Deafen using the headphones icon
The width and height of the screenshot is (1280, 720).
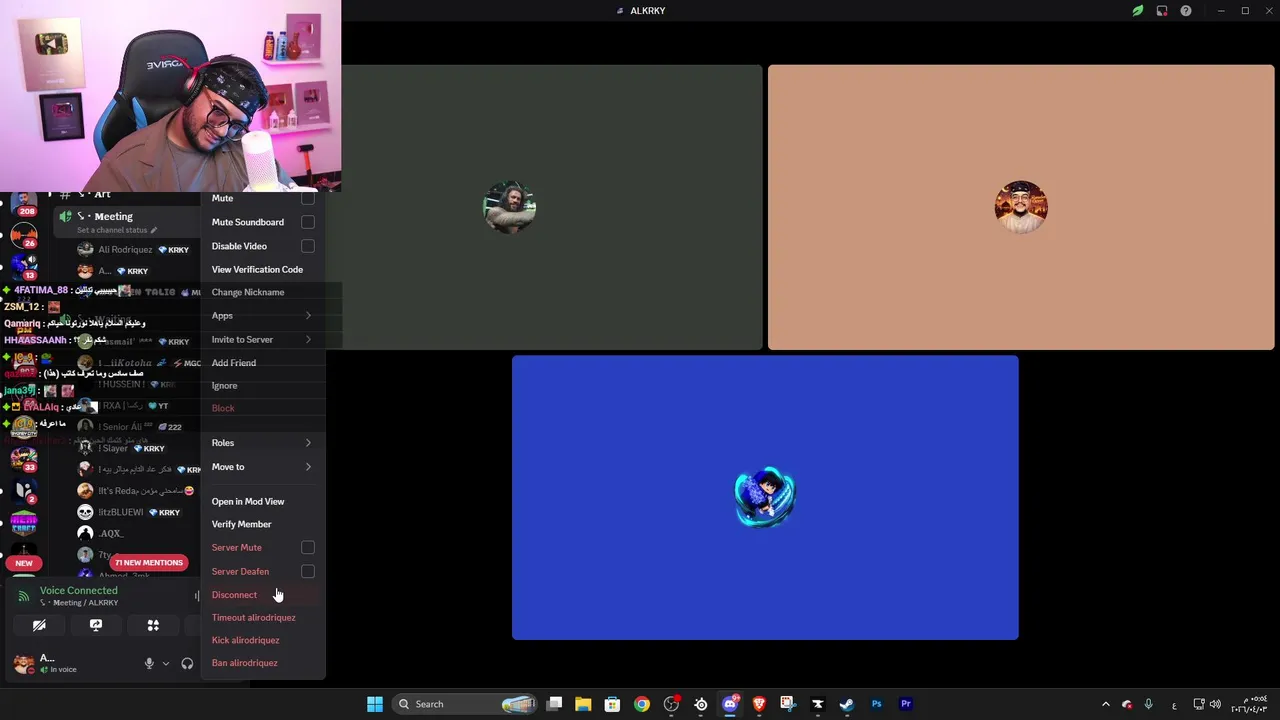[187, 664]
